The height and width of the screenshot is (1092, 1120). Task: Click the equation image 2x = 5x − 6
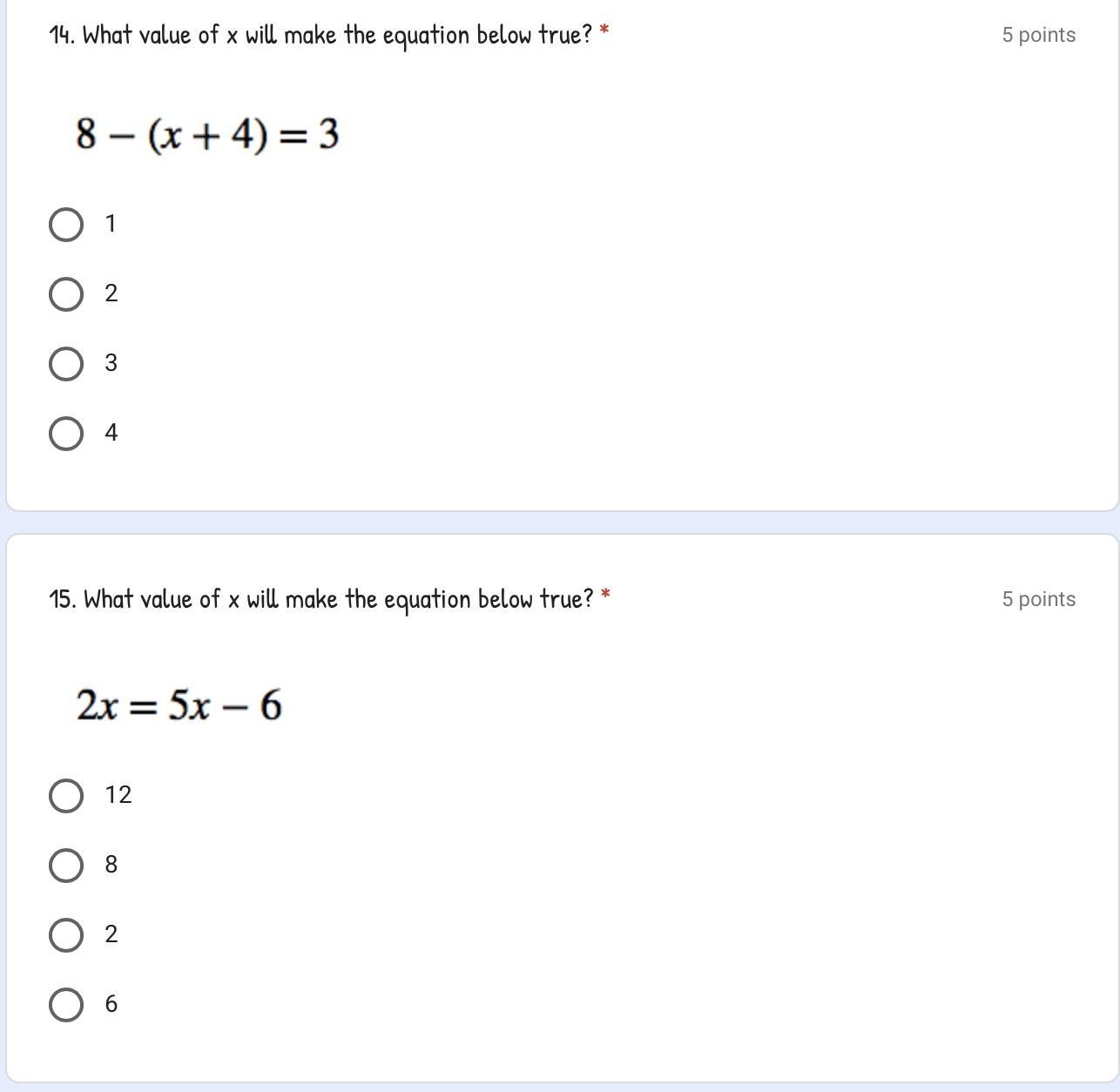pos(179,705)
